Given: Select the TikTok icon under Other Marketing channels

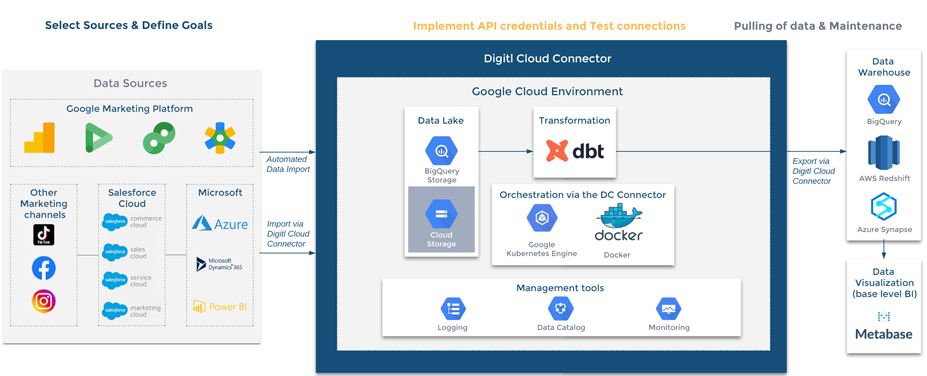Looking at the screenshot, I should tap(44, 235).
